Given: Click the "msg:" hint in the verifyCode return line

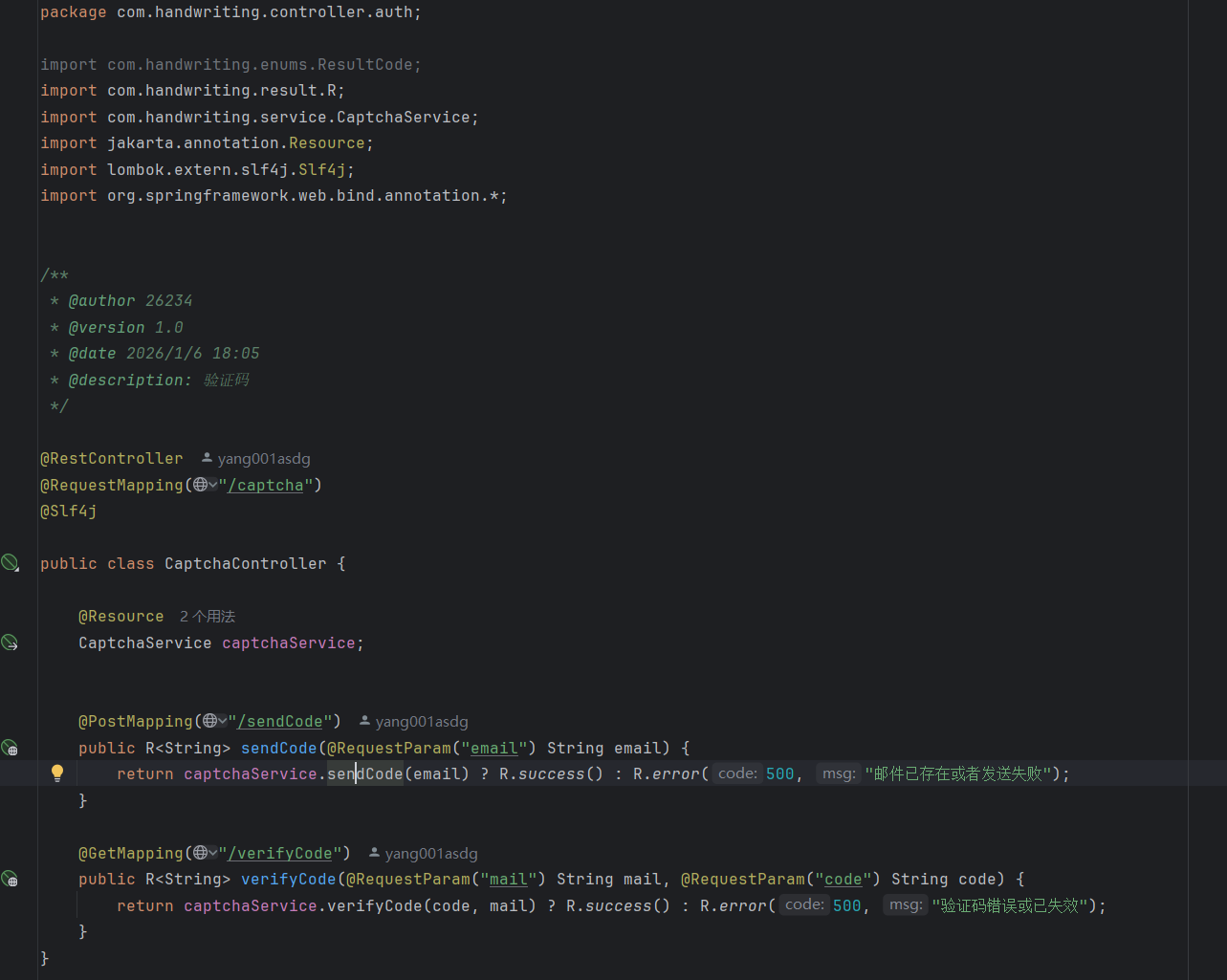Looking at the screenshot, I should 906,904.
